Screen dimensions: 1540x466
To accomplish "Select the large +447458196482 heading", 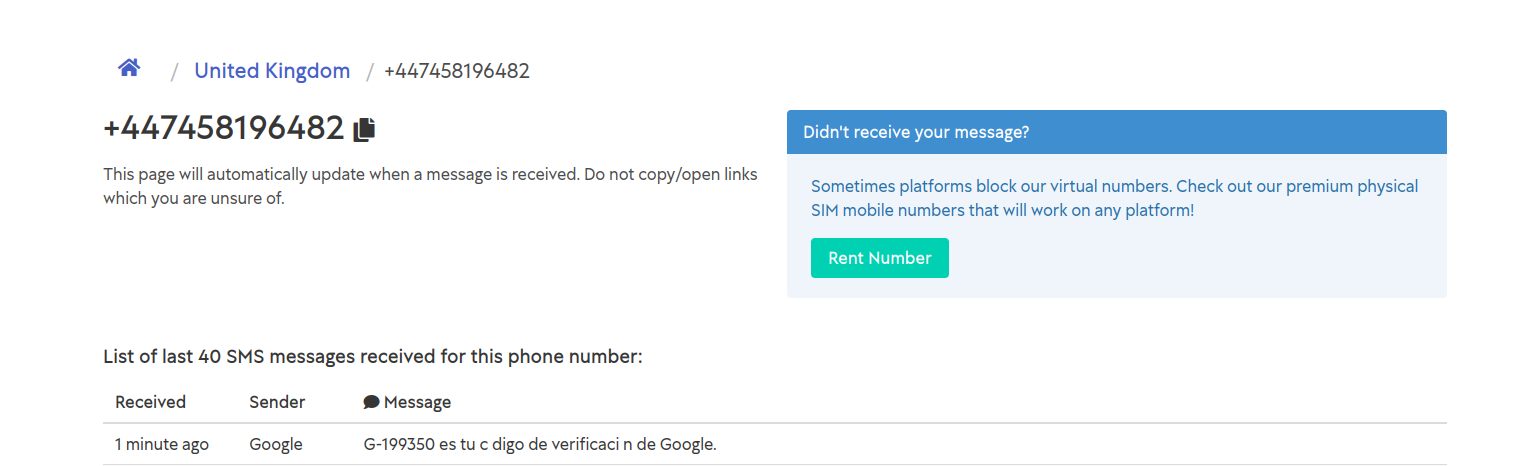I will pyautogui.click(x=224, y=129).
